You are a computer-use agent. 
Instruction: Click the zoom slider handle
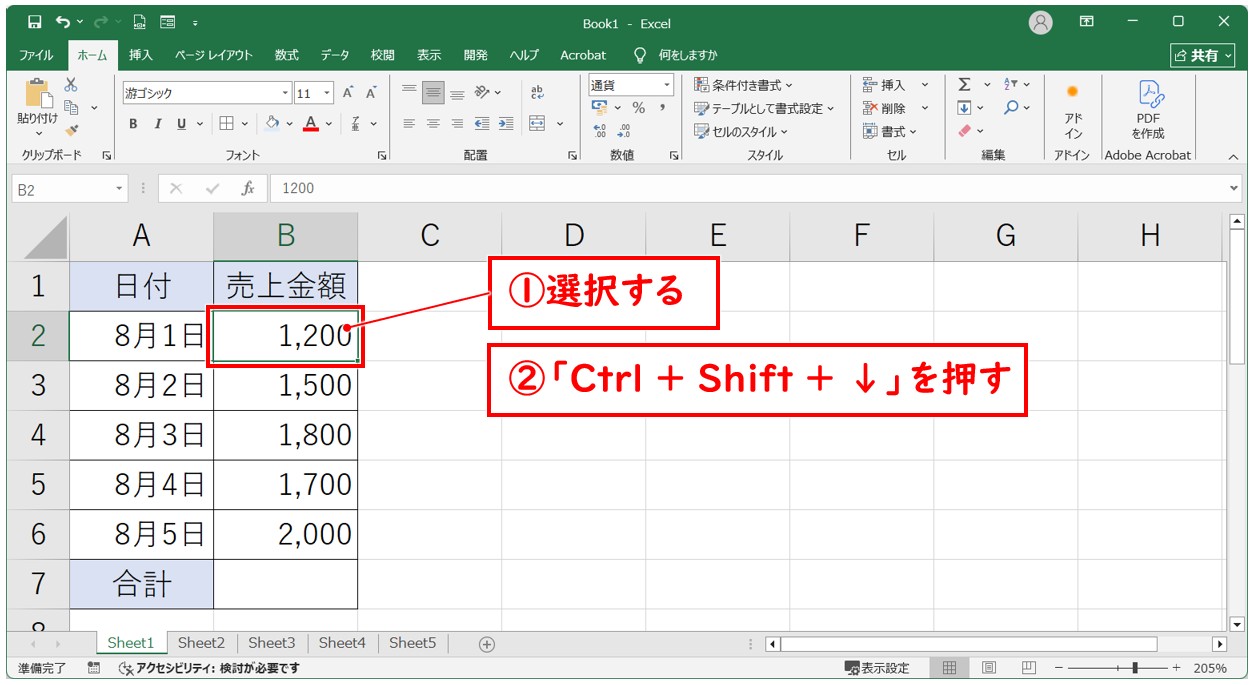tap(1134, 668)
